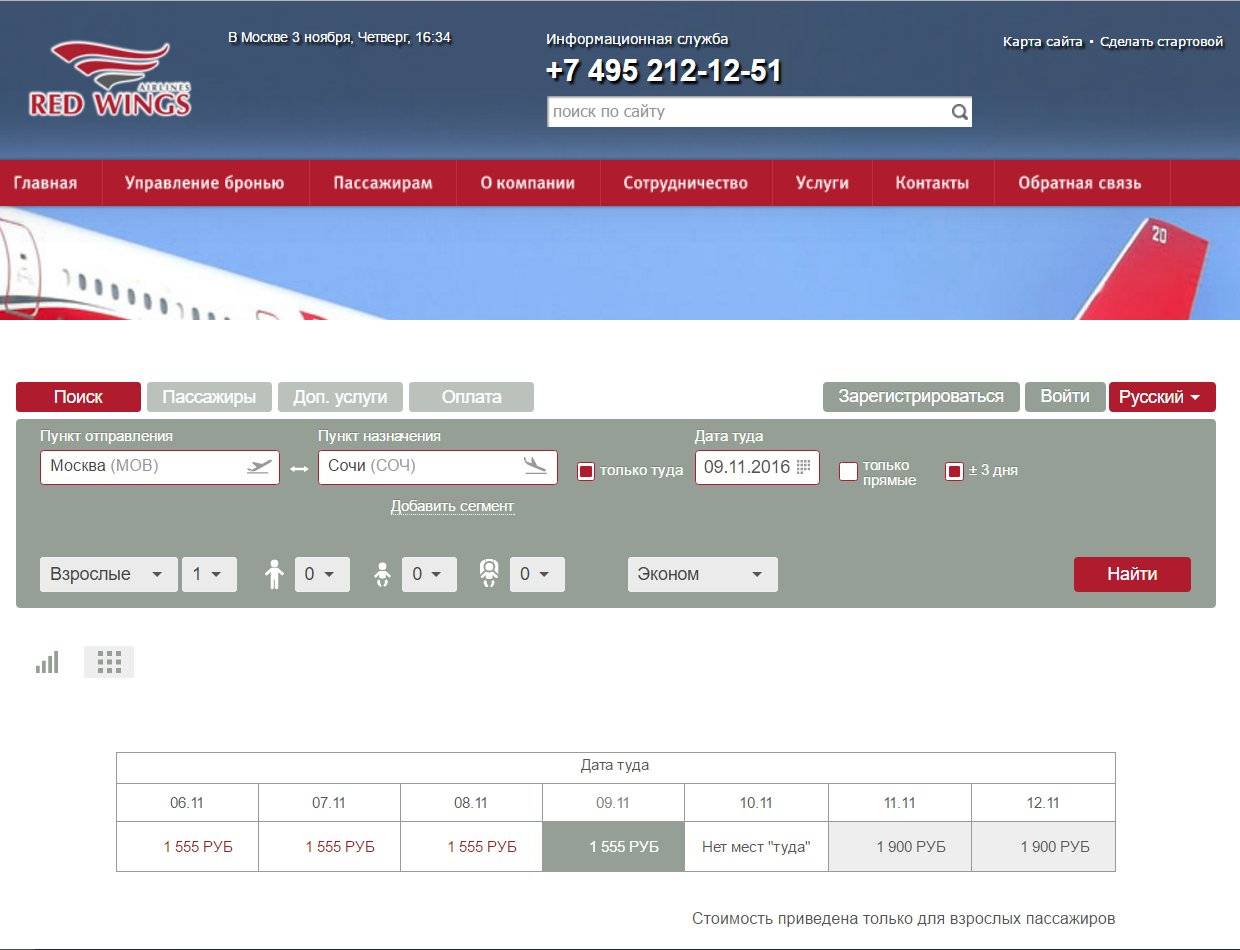Select the 12.11 price 1 900 РУБ
1240x950 pixels.
point(1043,847)
